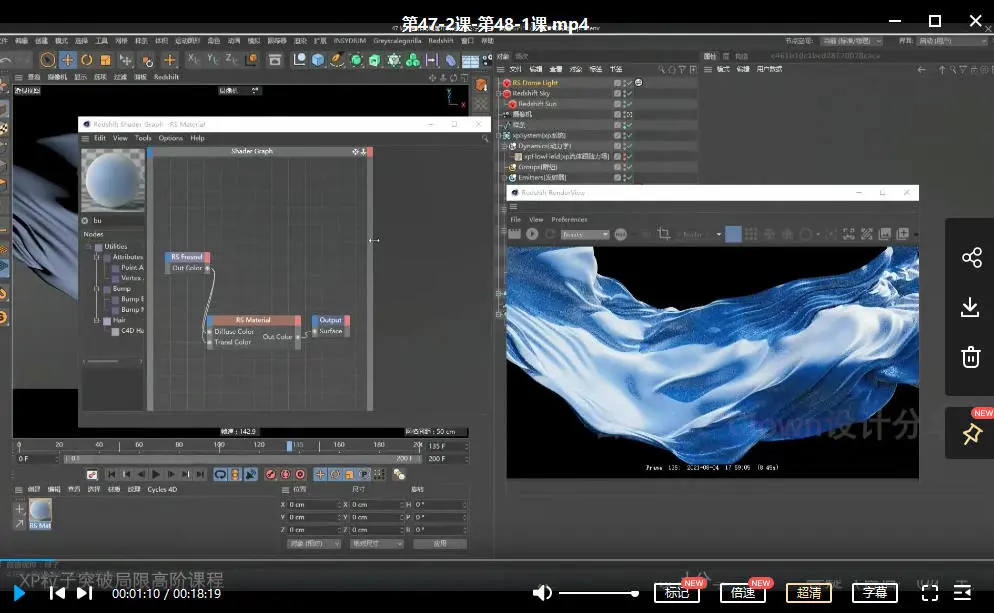This screenshot has width=994, height=613.
Task: Activate the region render crop icon in RenderView
Action: [663, 233]
